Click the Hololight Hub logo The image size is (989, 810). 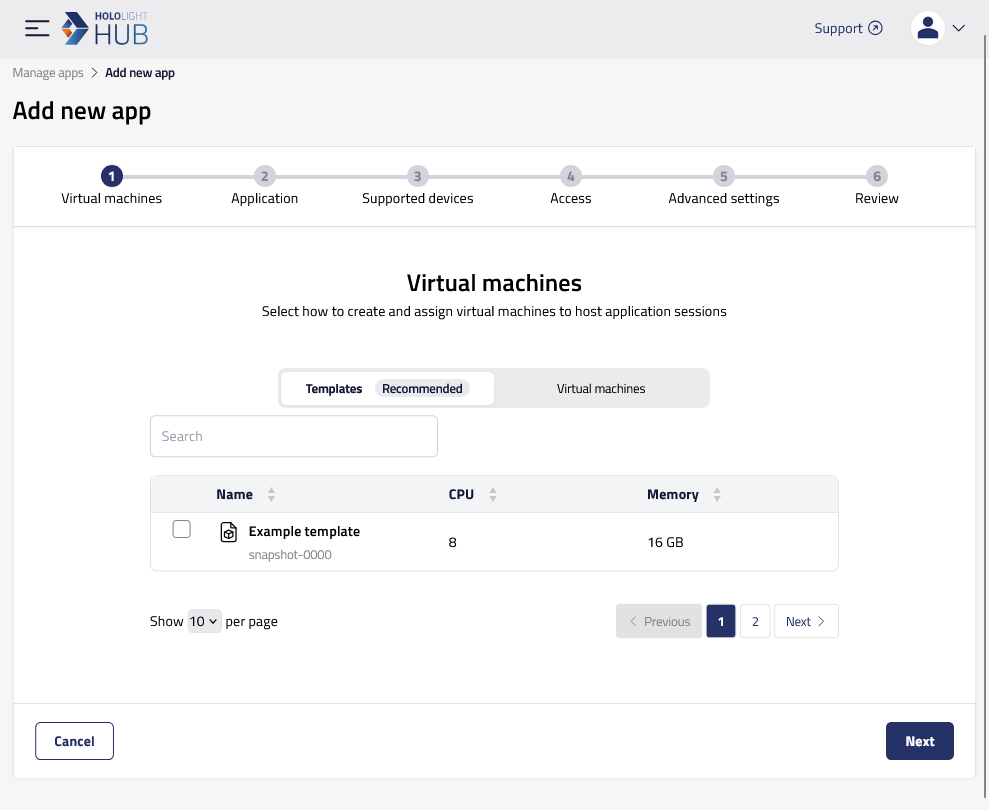point(105,28)
